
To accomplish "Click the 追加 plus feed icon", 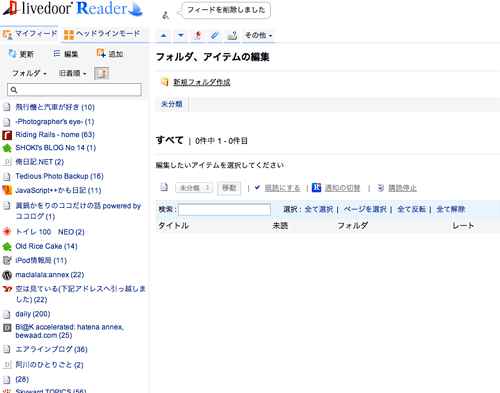I will [101, 53].
